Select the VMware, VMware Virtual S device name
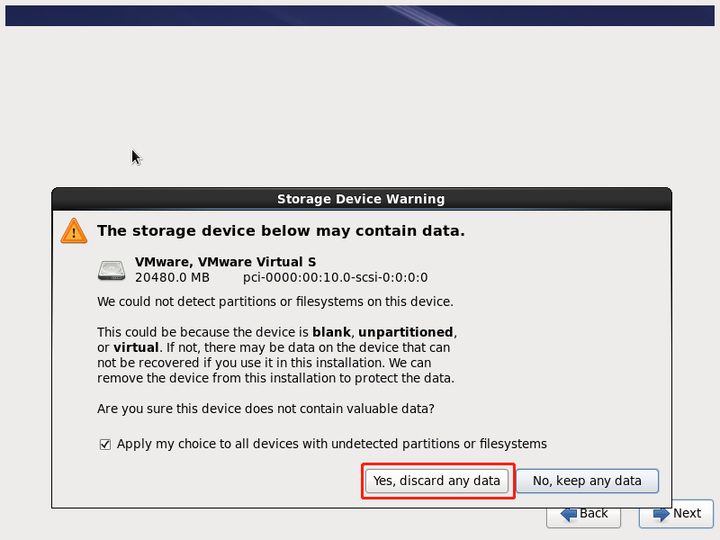Image resolution: width=720 pixels, height=540 pixels. click(x=225, y=262)
